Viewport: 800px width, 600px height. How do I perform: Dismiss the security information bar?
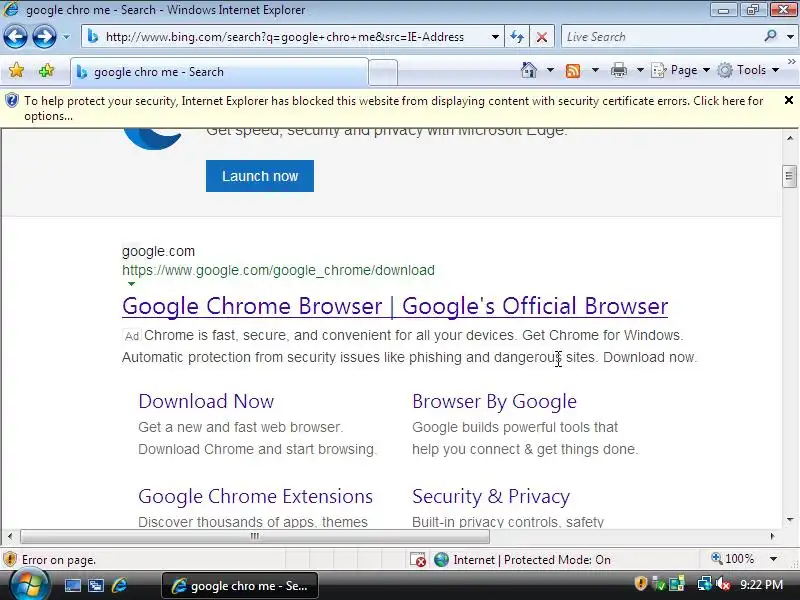789,101
